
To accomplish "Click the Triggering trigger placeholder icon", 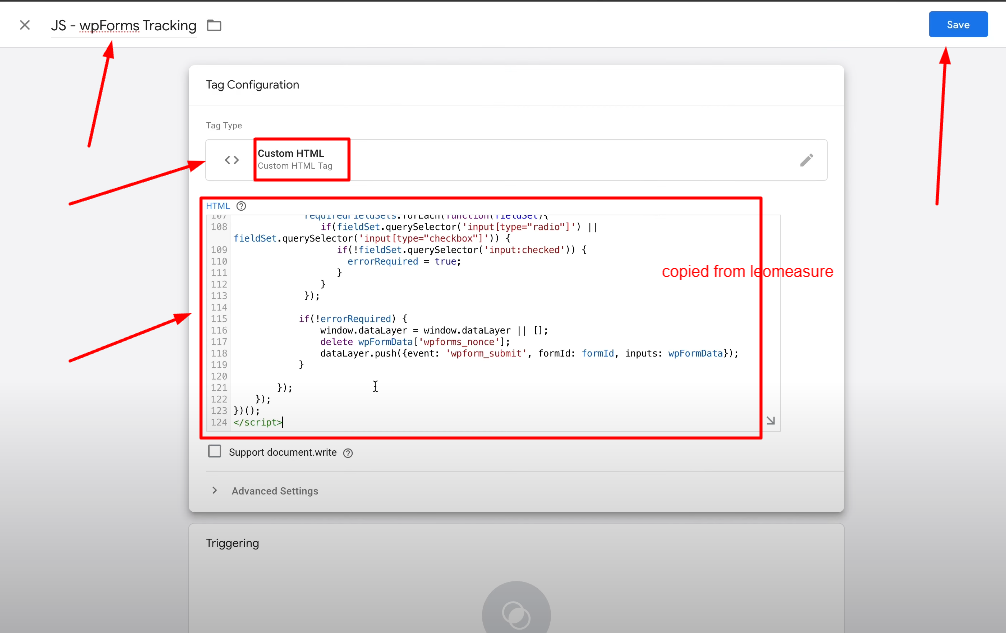I will (516, 614).
